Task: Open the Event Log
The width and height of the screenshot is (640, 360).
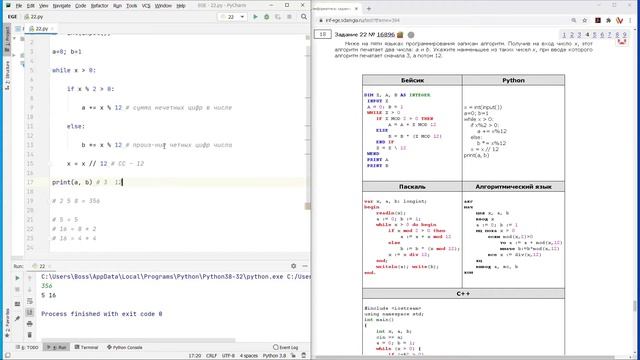Action: tap(285, 347)
